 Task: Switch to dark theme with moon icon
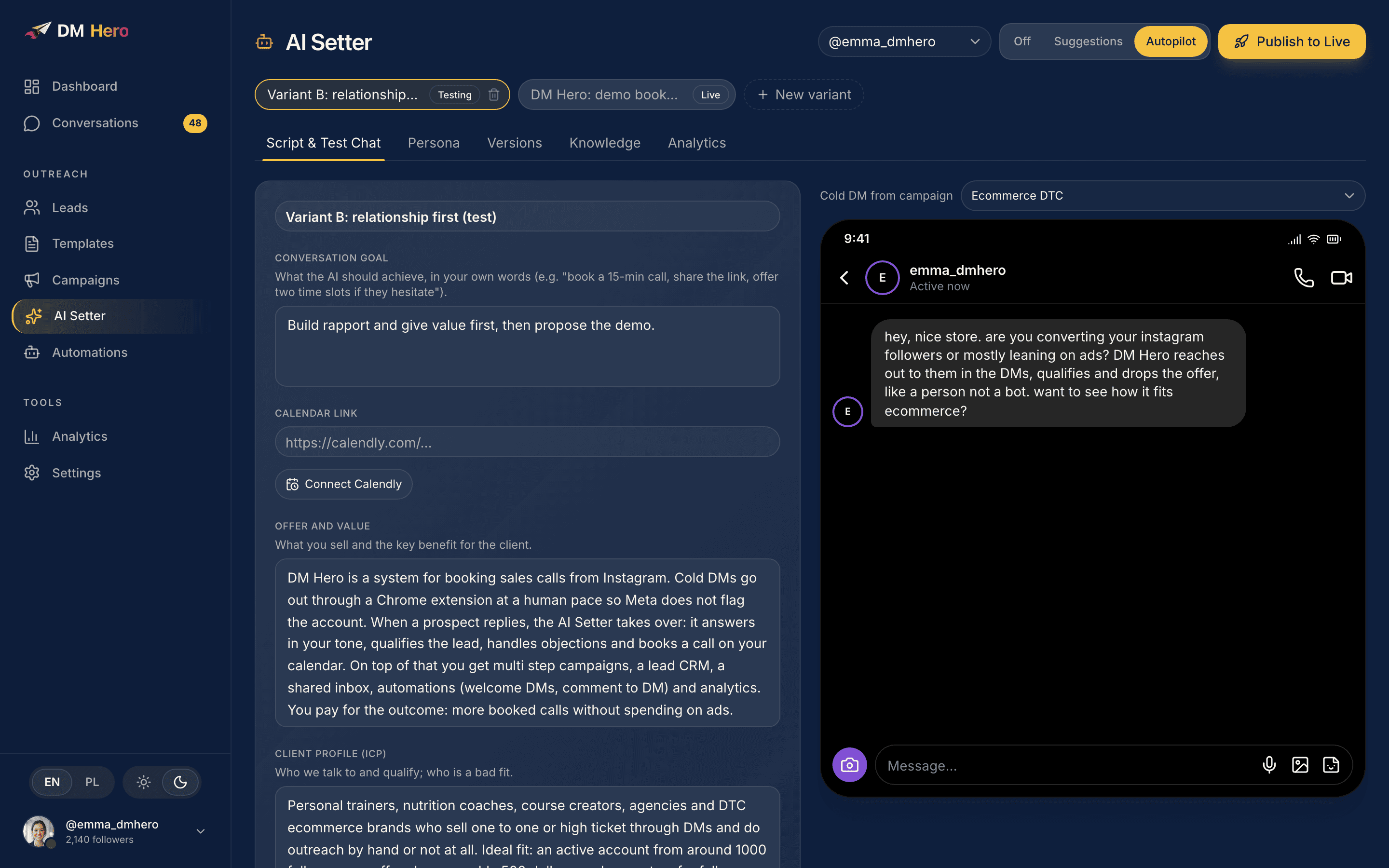[180, 782]
